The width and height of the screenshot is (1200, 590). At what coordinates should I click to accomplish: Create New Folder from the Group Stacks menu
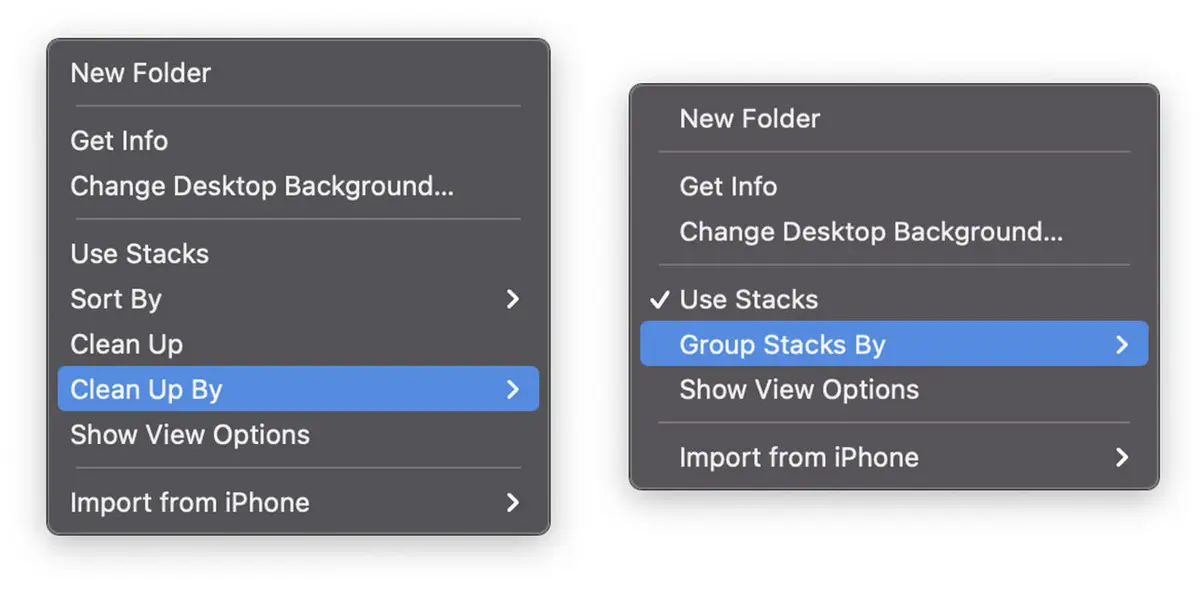(749, 119)
